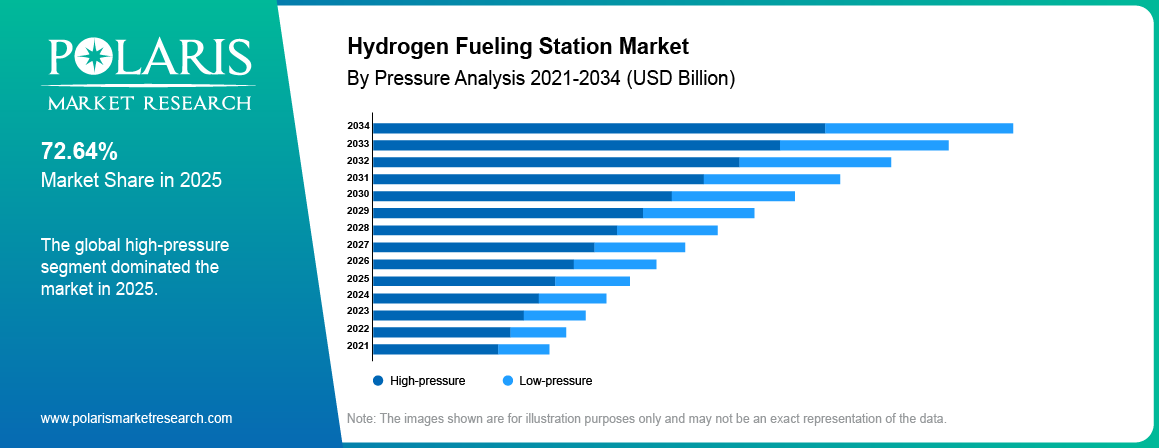Screen dimensions: 1159x448
Task: Click the 2031 axis label
Action: [x=358, y=177]
